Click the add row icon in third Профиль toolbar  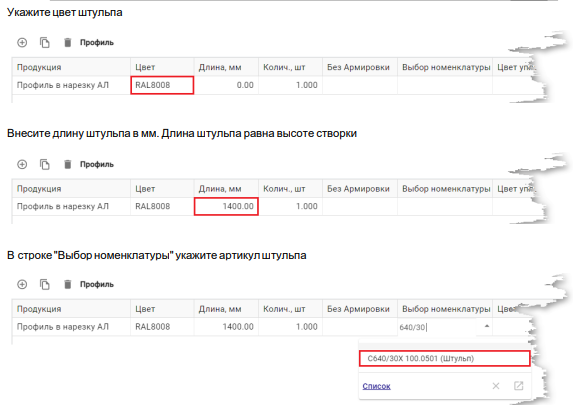pyautogui.click(x=22, y=284)
